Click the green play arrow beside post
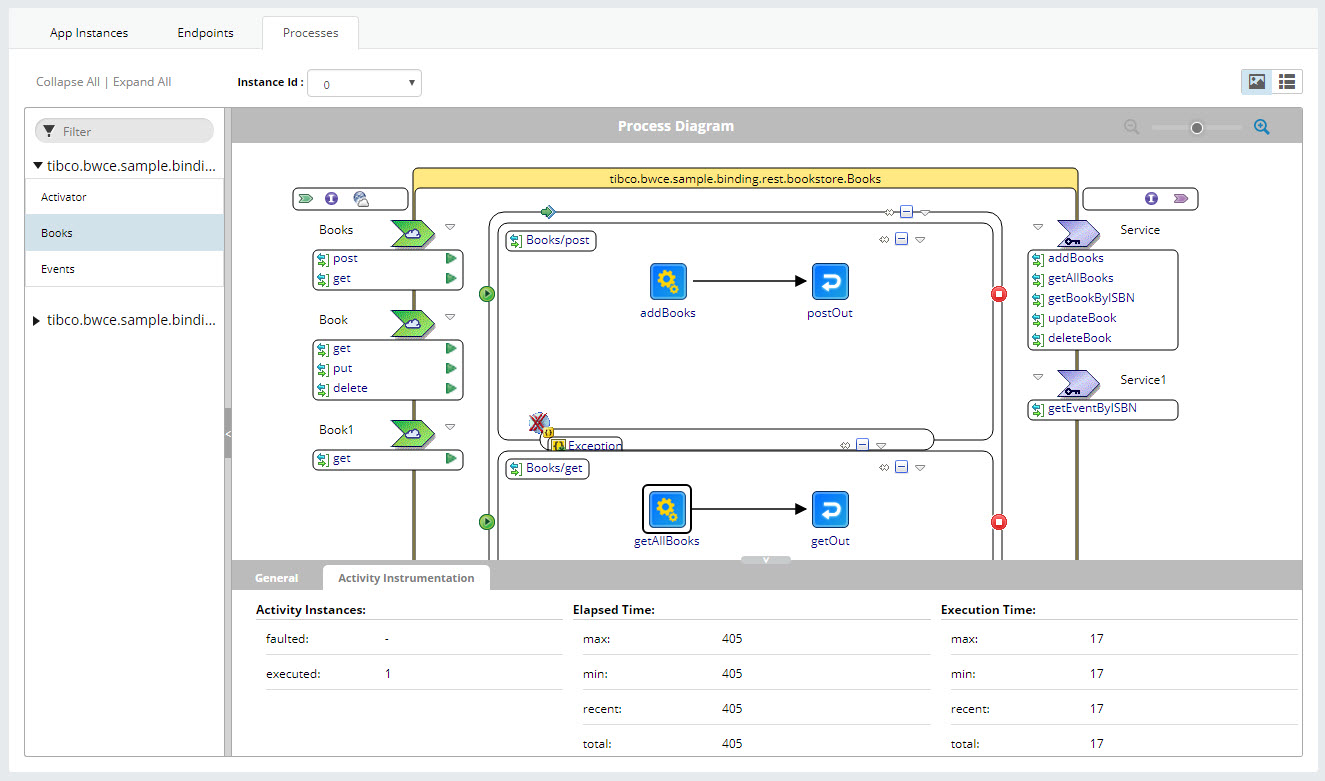1325x781 pixels. tap(451, 258)
